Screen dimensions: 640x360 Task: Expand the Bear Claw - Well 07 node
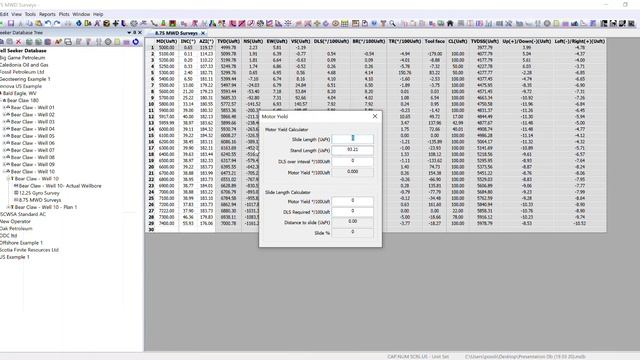pos(4,150)
